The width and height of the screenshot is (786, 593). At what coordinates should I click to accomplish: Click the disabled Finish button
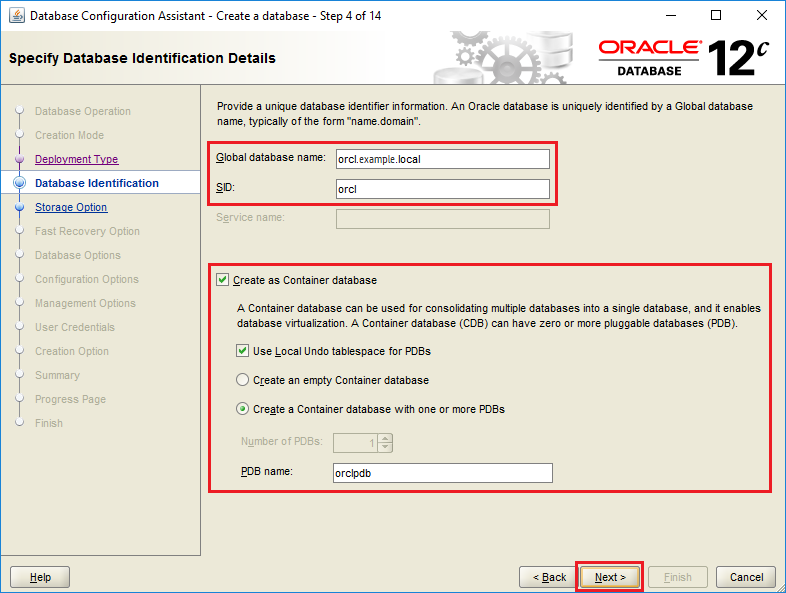678,577
